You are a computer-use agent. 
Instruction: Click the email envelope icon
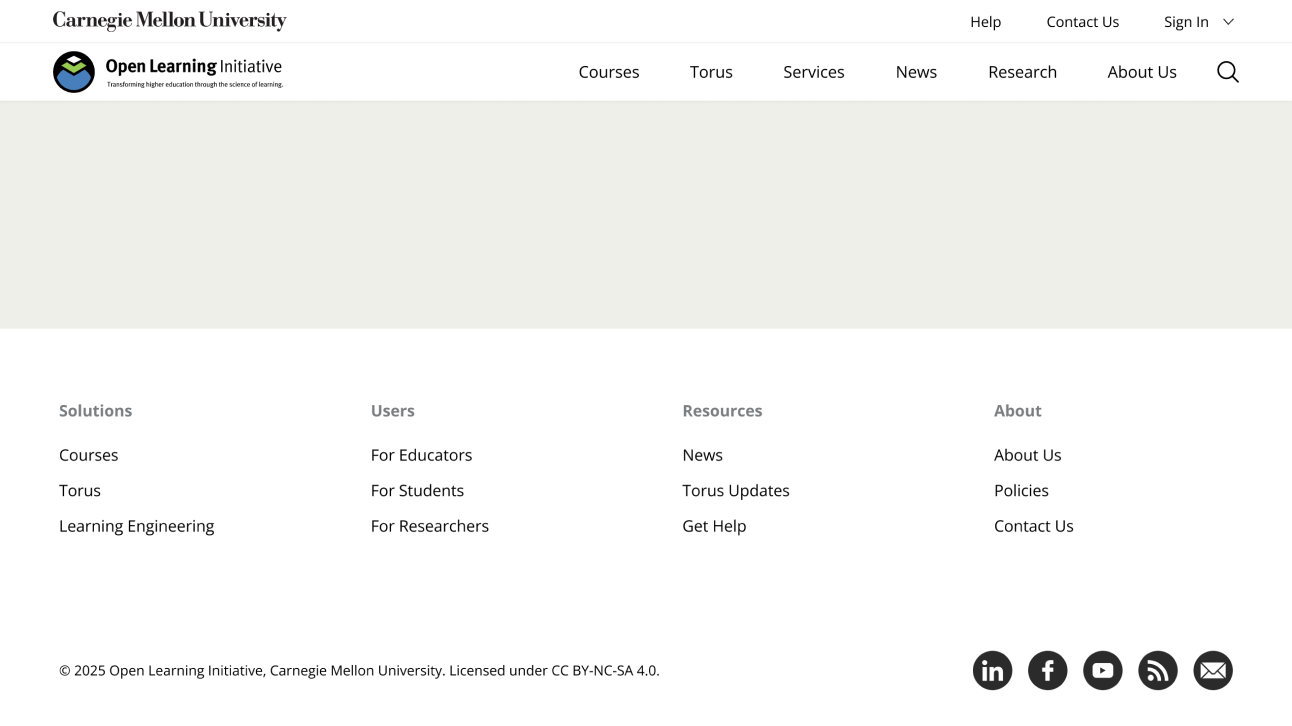1213,671
